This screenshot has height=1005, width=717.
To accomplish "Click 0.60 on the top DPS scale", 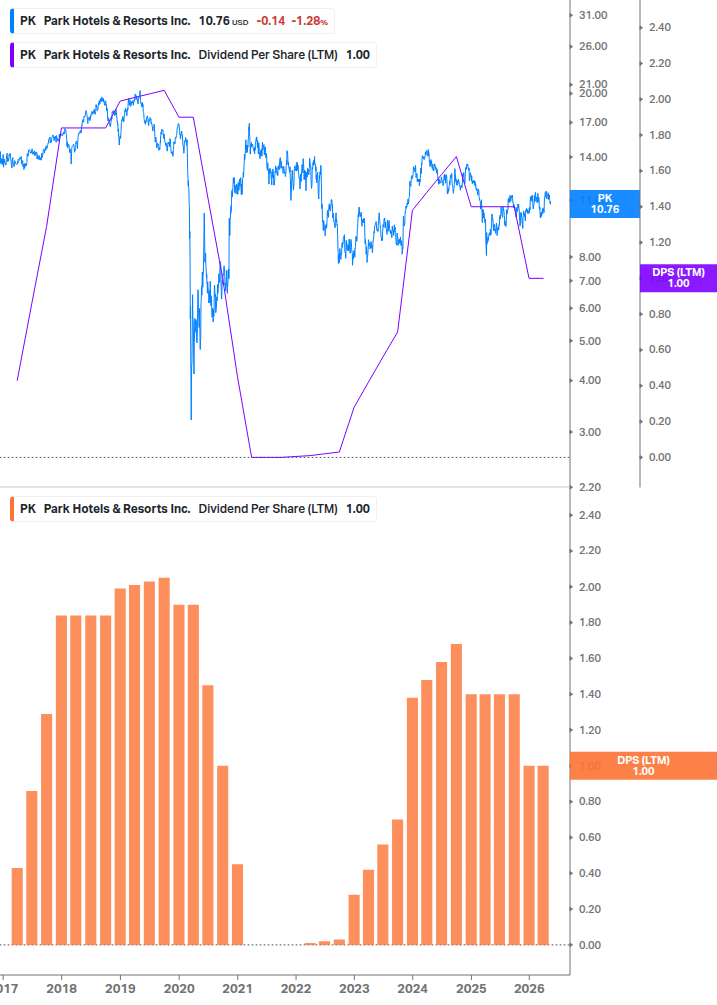I will pyautogui.click(x=660, y=349).
